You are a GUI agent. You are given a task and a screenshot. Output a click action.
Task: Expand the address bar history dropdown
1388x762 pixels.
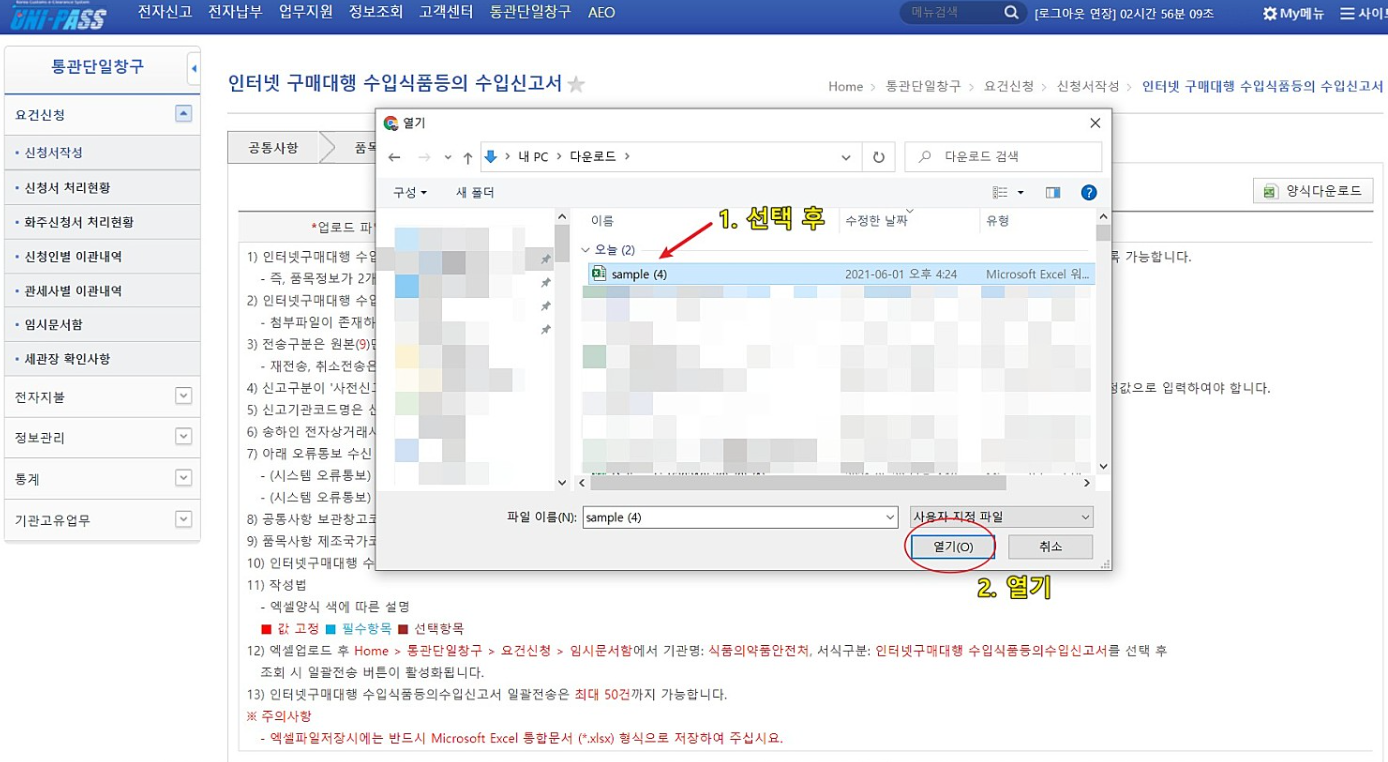[846, 157]
